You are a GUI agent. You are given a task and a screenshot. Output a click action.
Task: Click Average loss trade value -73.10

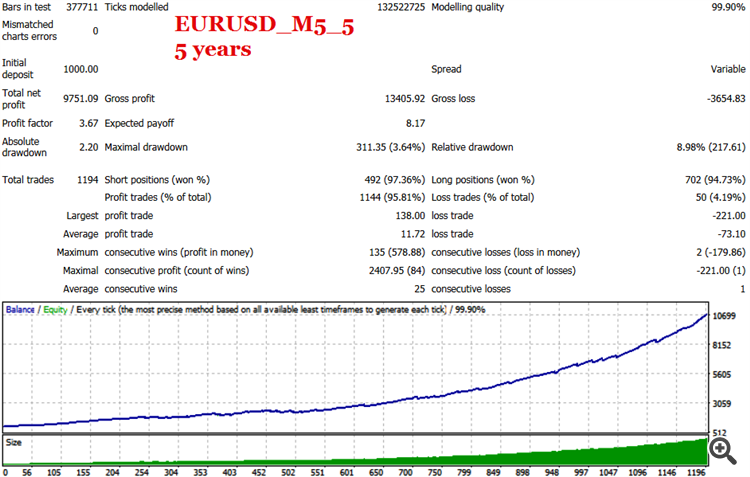point(731,234)
